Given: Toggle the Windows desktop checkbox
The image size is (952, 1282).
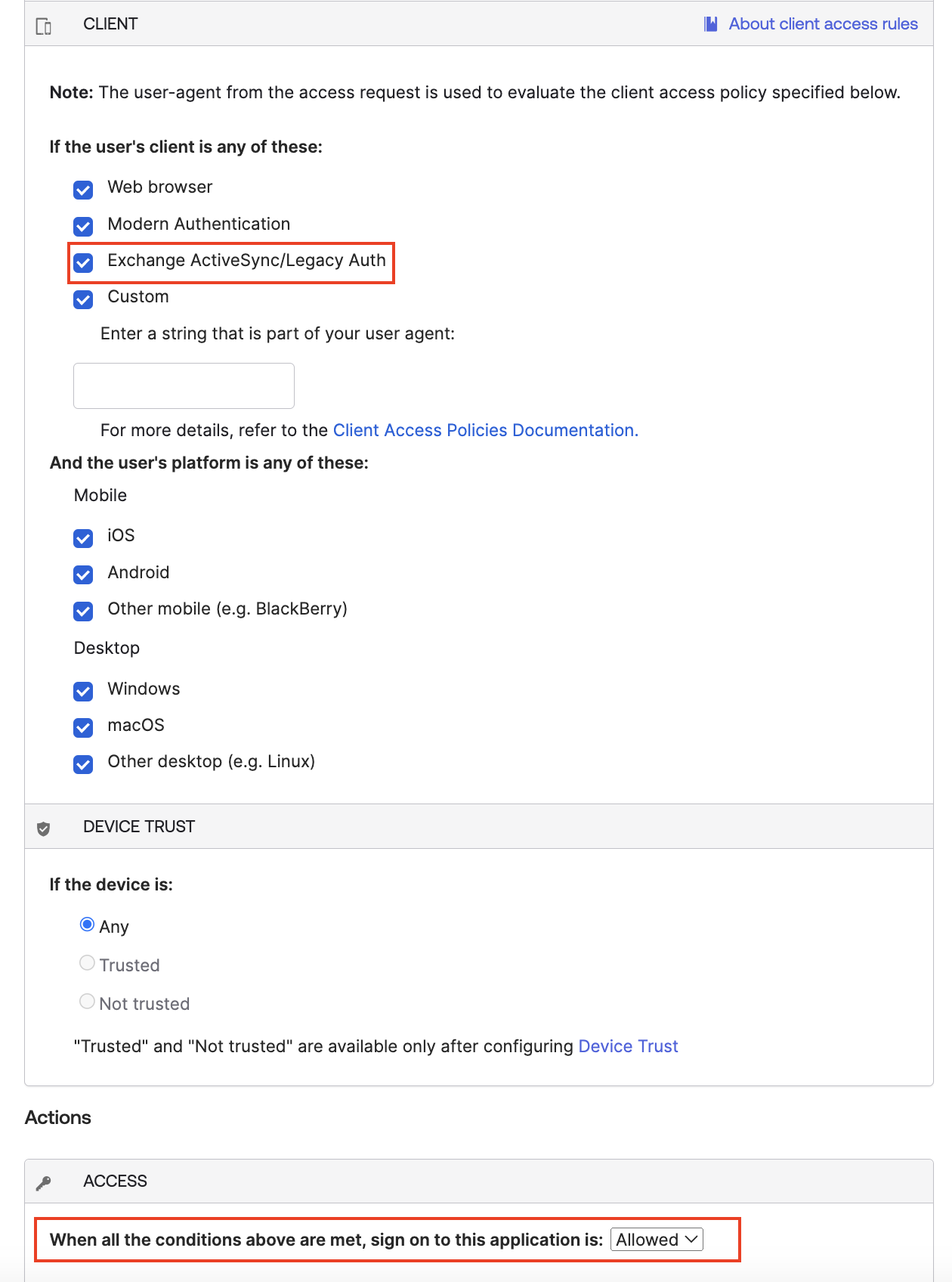Looking at the screenshot, I should (x=82, y=691).
